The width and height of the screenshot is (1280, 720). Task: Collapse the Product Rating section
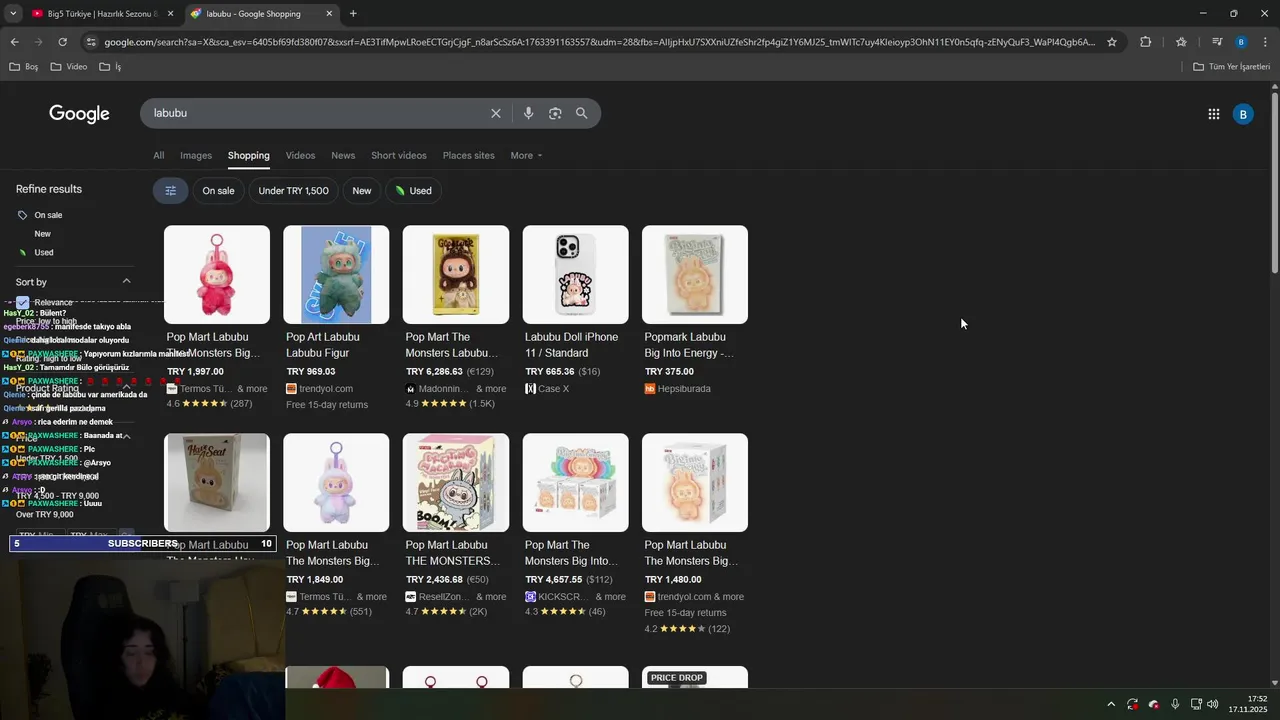(126, 388)
